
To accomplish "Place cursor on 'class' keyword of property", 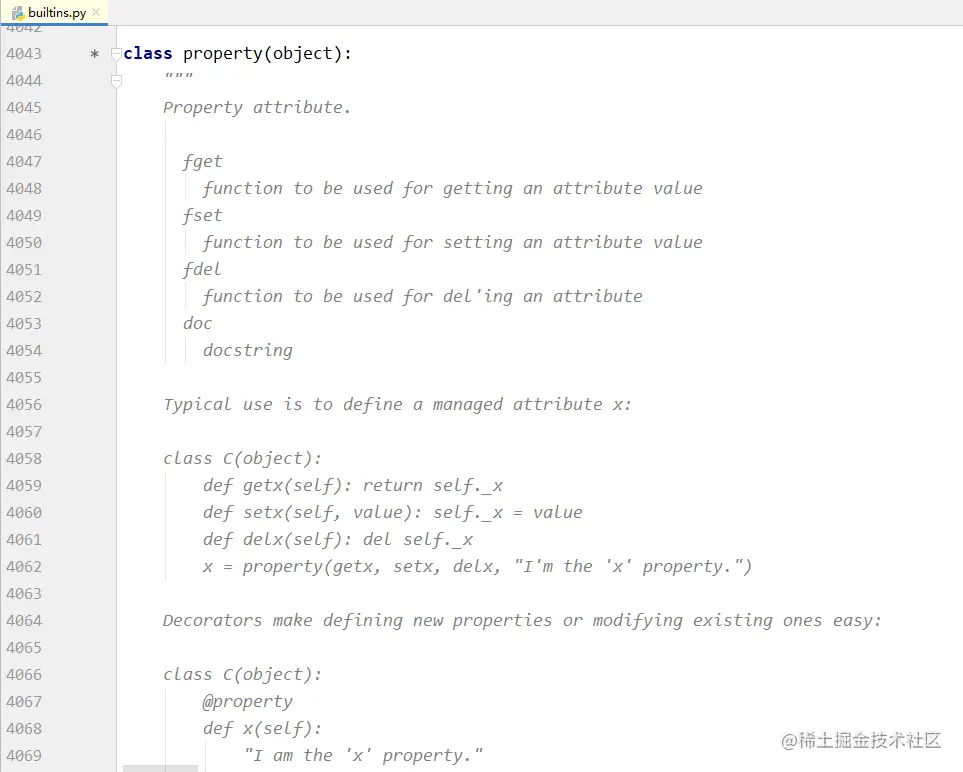I will tap(148, 54).
